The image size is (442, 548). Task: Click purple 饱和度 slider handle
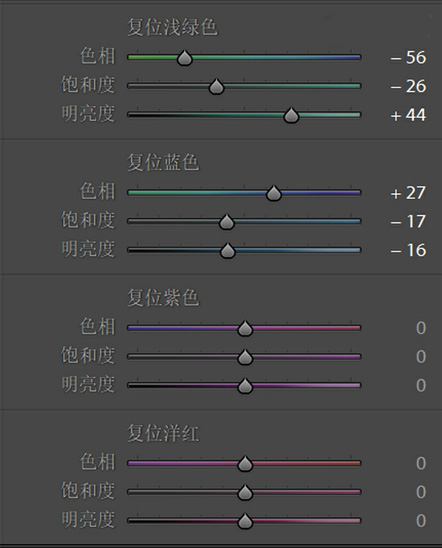(245, 357)
